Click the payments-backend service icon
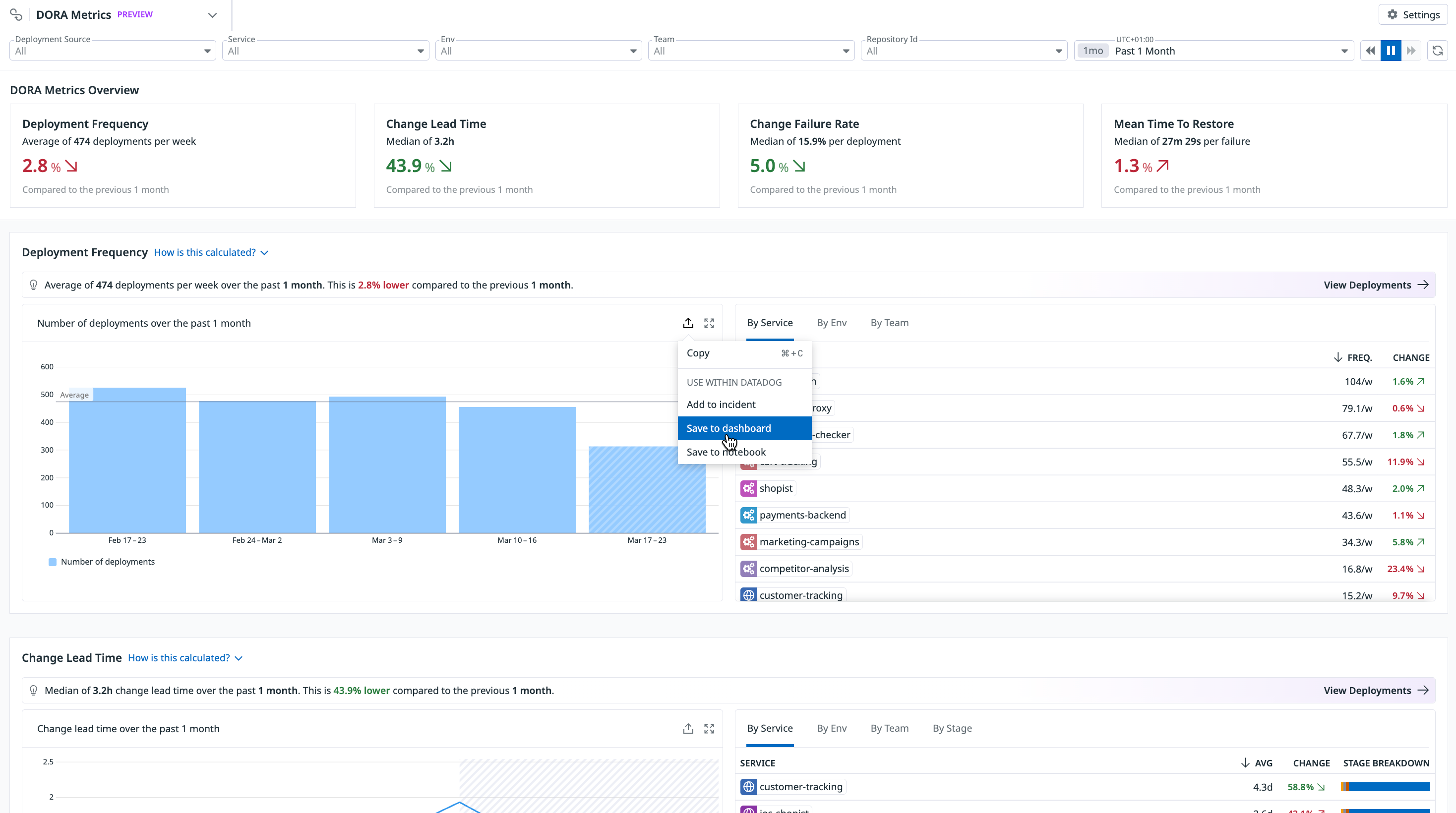Screen dimensions: 1456x813 click(748, 515)
